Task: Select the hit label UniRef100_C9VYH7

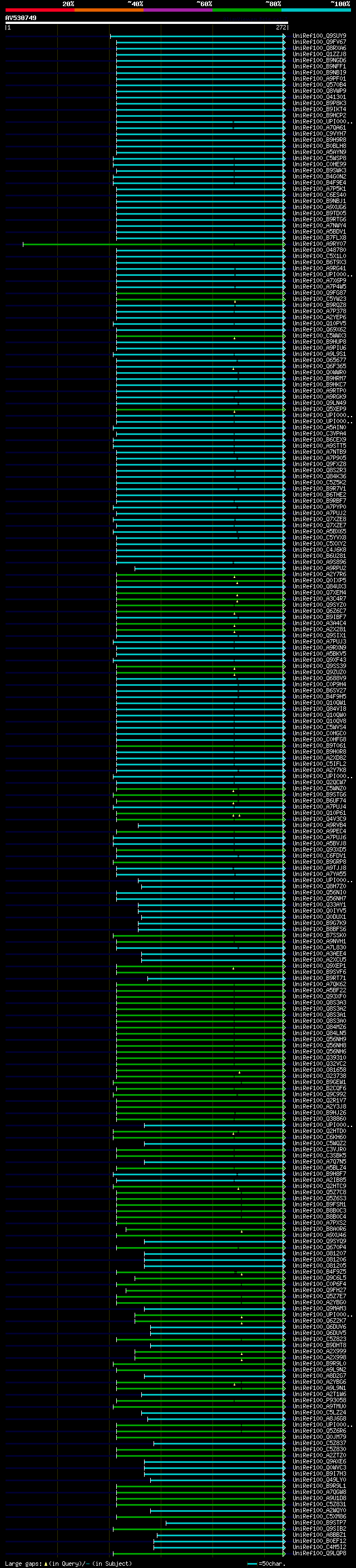Action: tap(319, 134)
